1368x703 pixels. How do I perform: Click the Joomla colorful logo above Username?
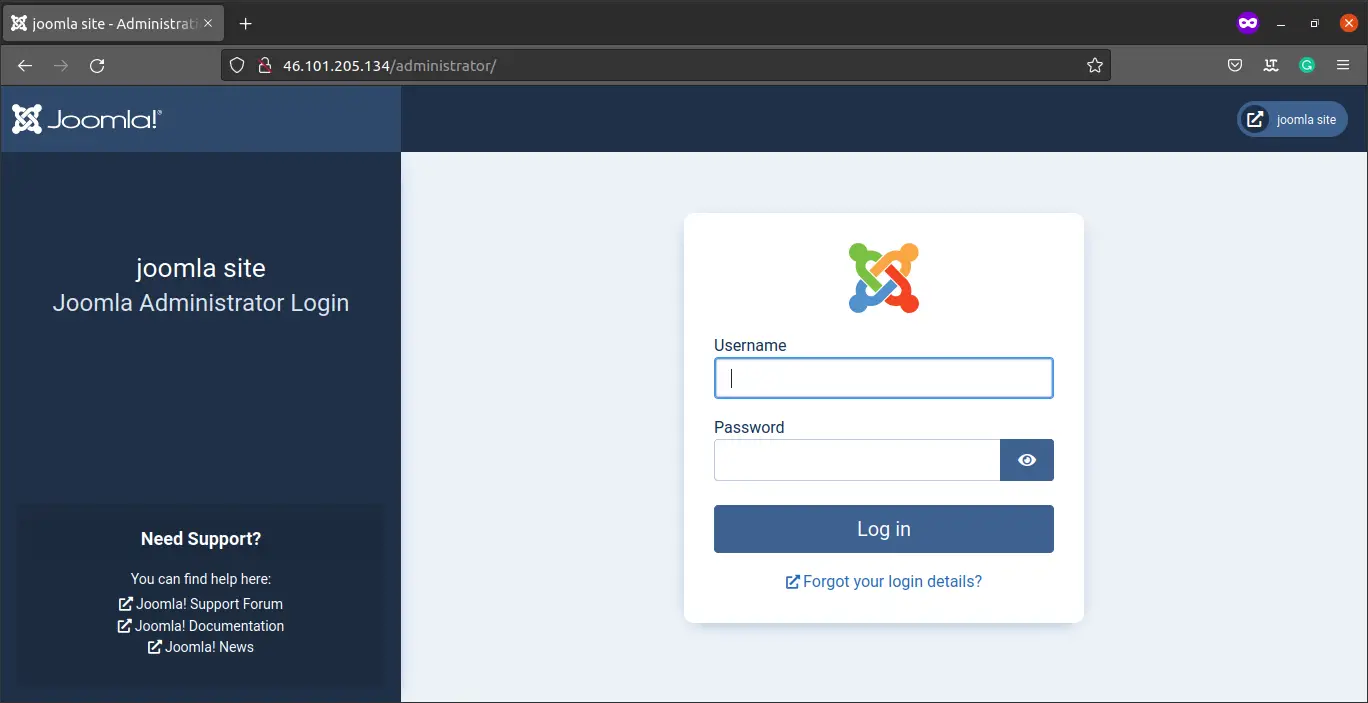[x=884, y=277]
